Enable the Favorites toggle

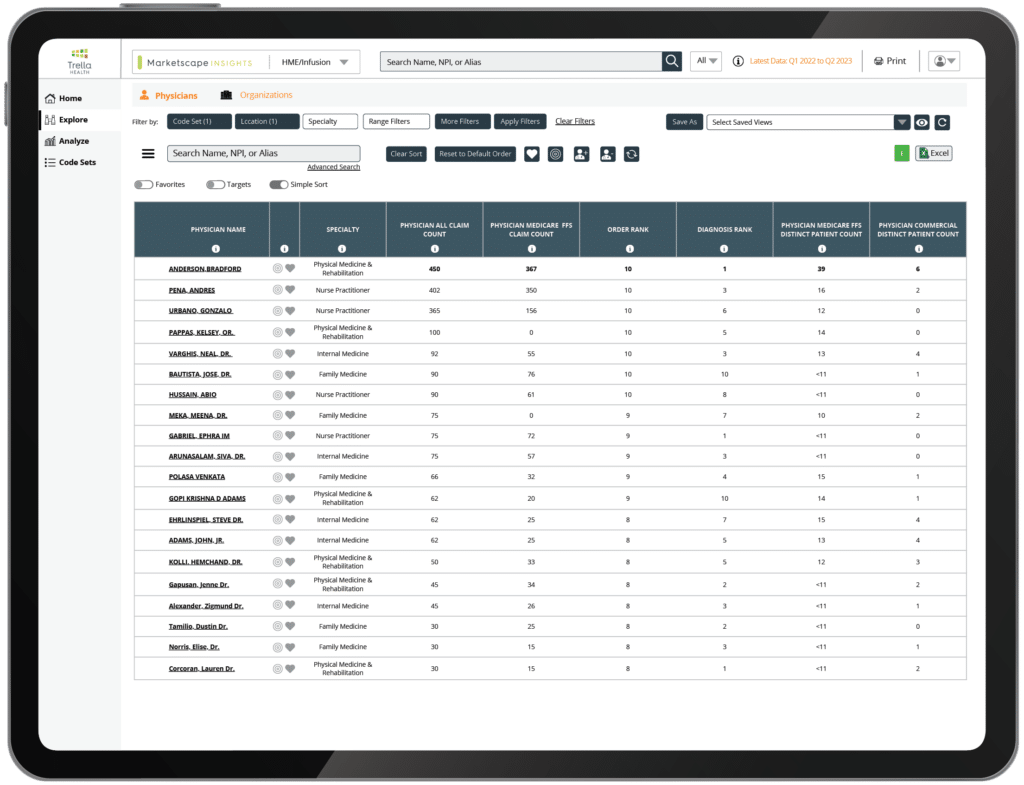pos(143,184)
